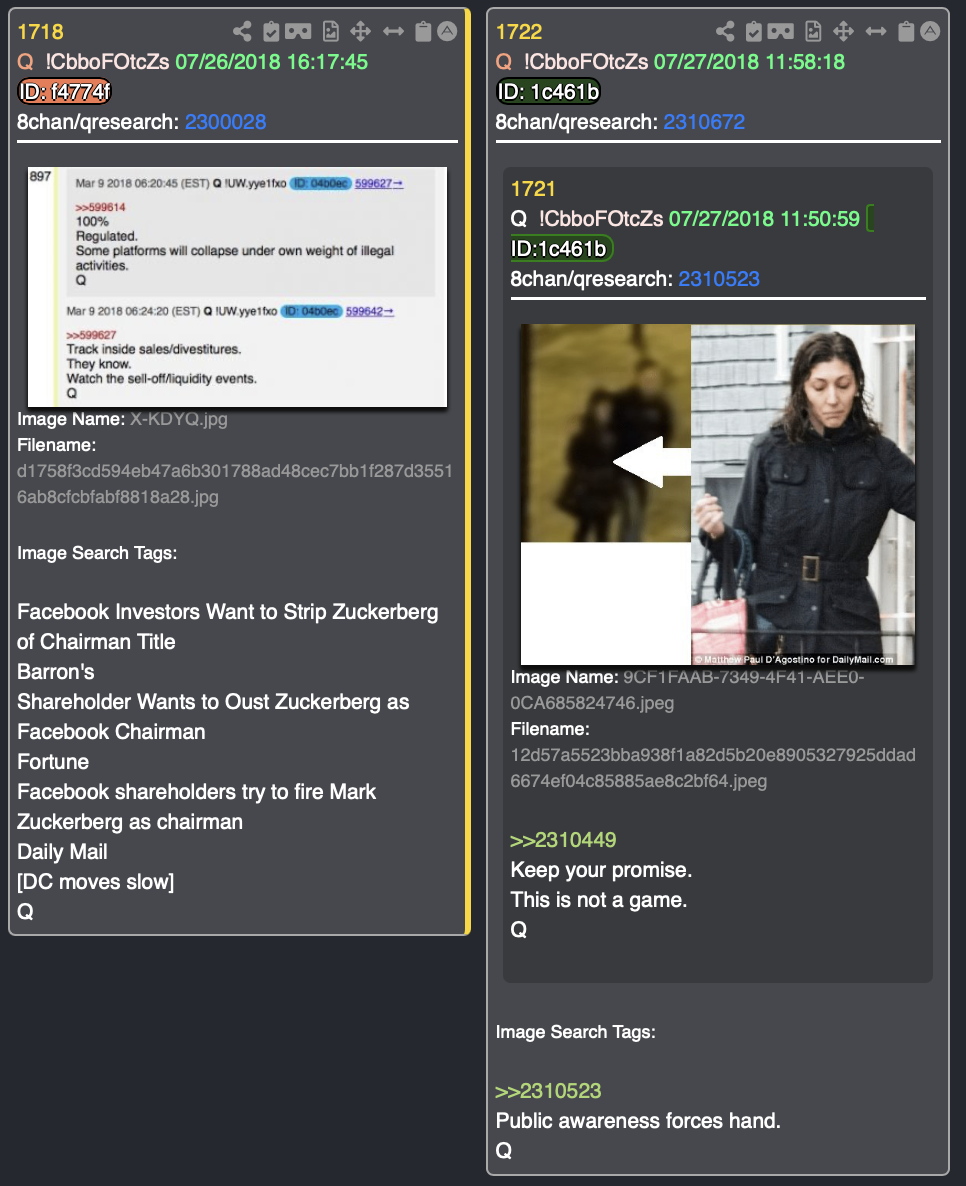Viewport: 966px width, 1186px height.
Task: Click the Image Search Tags label in post 1722
Action: 576,1032
